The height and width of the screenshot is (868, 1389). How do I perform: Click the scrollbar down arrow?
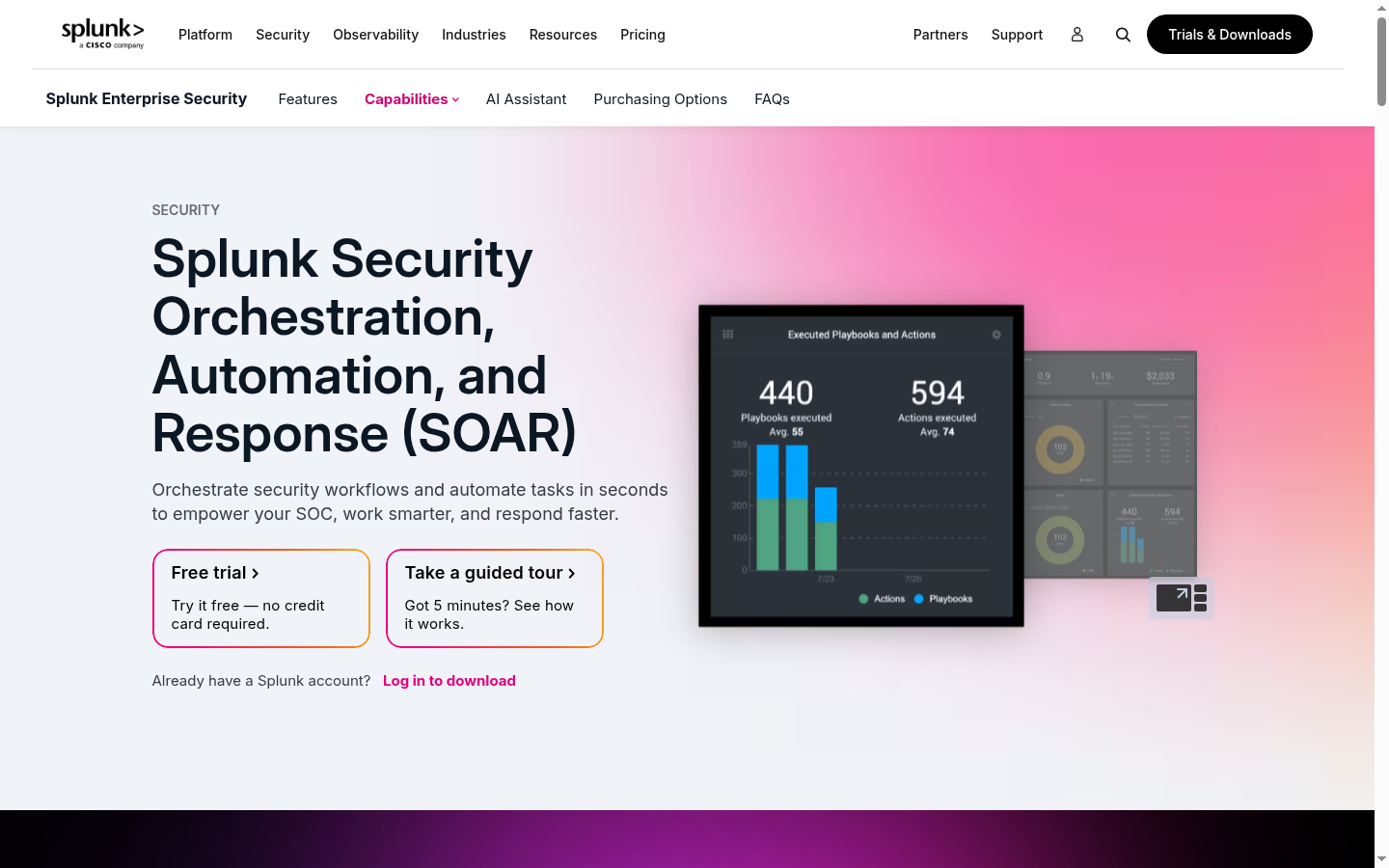tap(1381, 858)
